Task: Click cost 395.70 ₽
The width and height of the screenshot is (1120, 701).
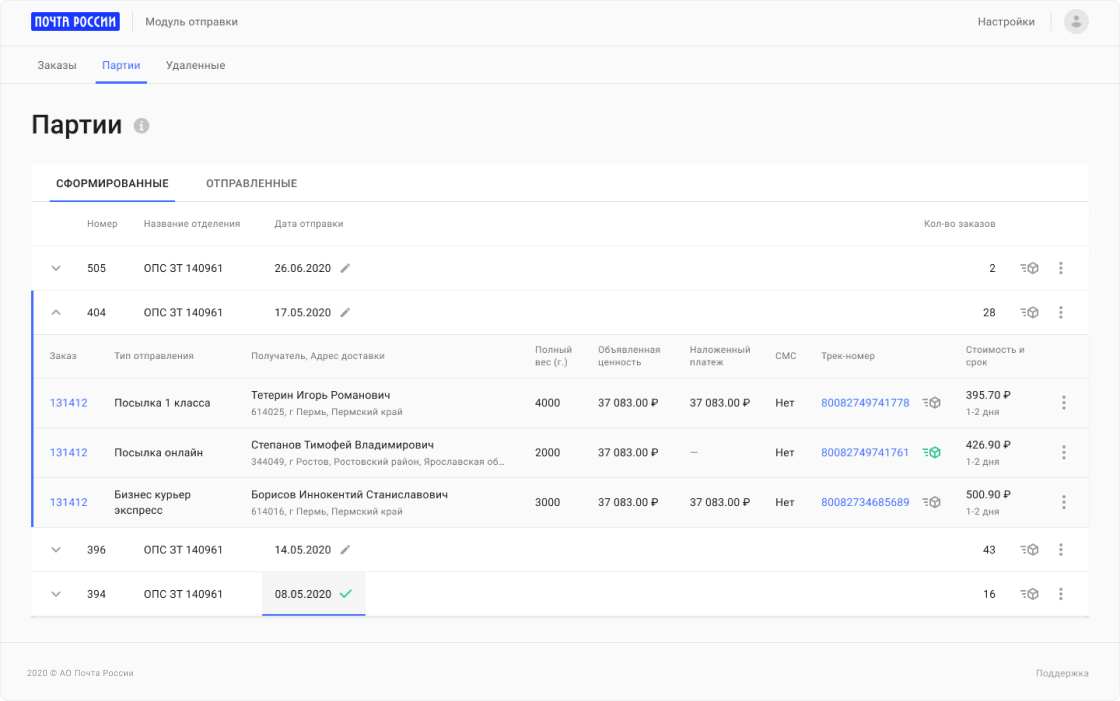Action: [988, 395]
